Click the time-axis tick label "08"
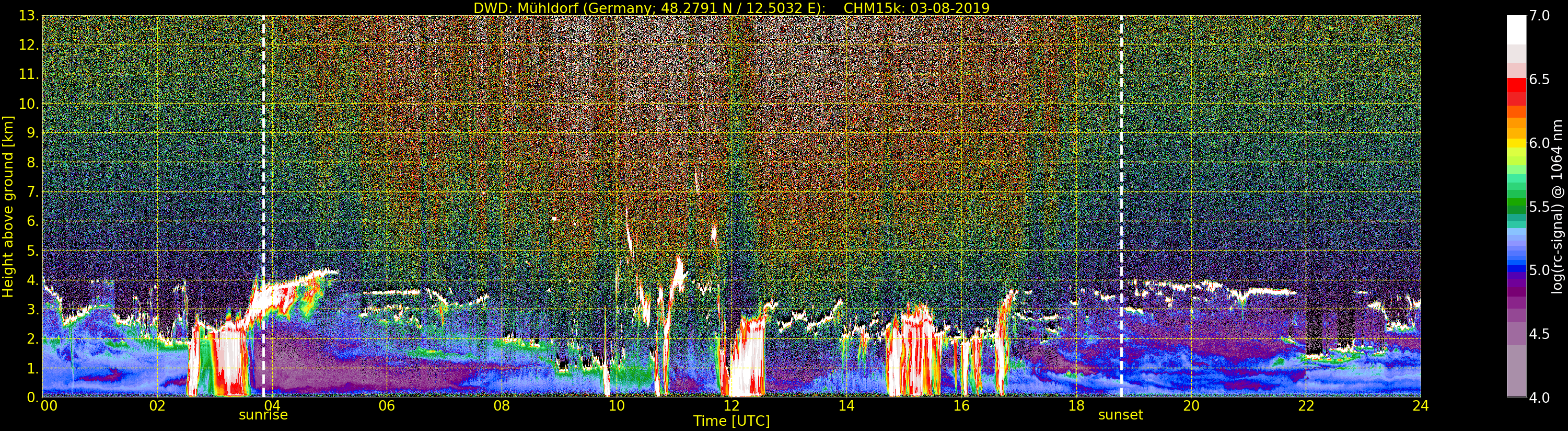This screenshot has height=431, width=1568. coord(502,405)
